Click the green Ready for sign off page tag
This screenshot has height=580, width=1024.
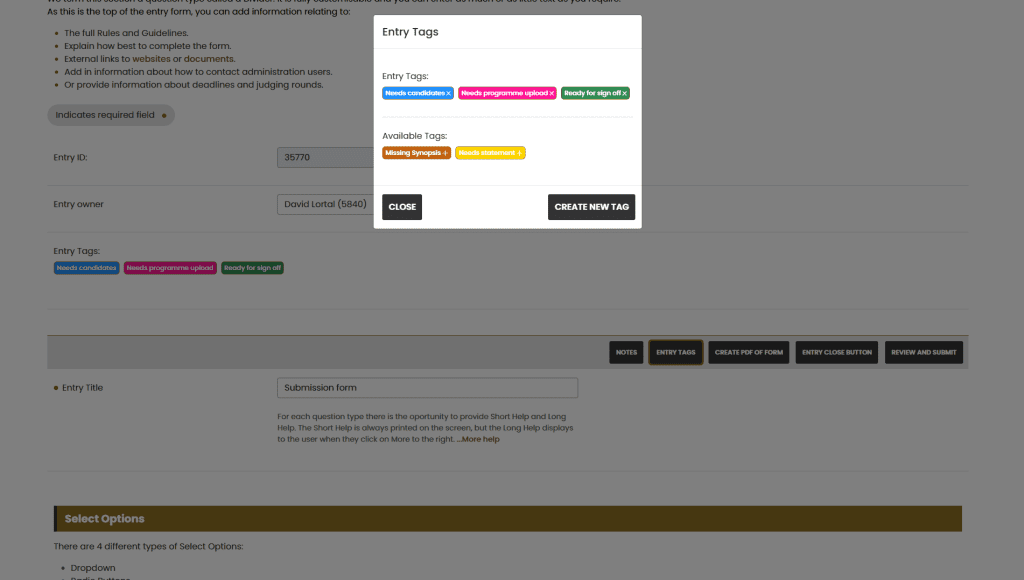252,268
